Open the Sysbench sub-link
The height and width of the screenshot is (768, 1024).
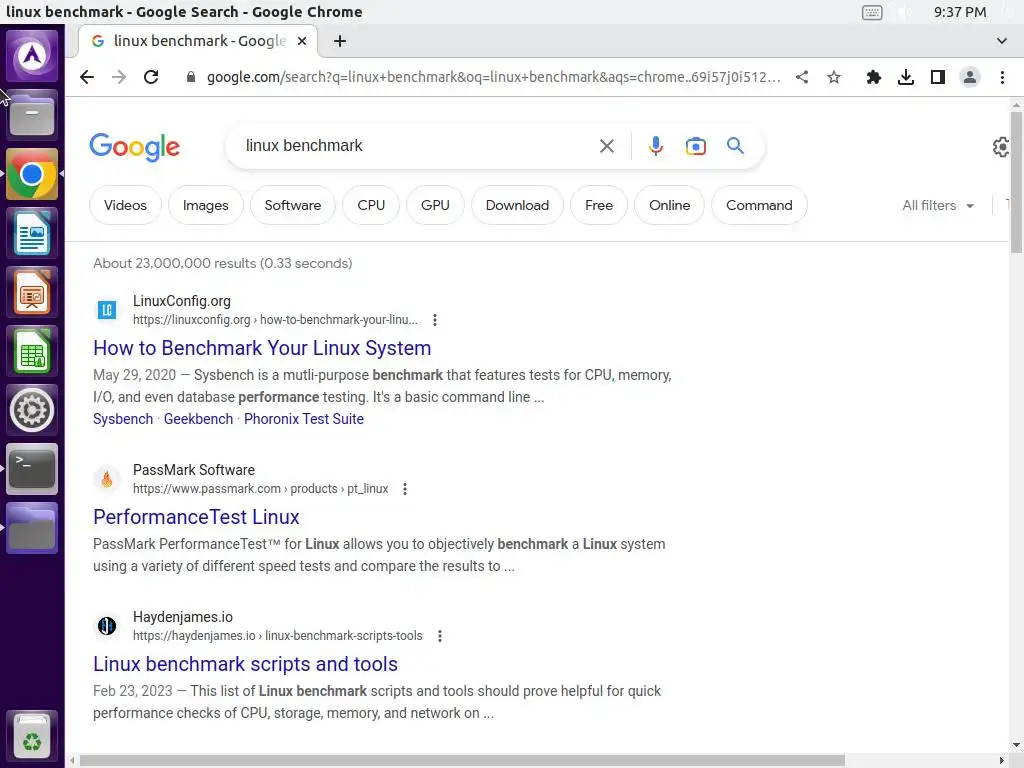coord(123,419)
